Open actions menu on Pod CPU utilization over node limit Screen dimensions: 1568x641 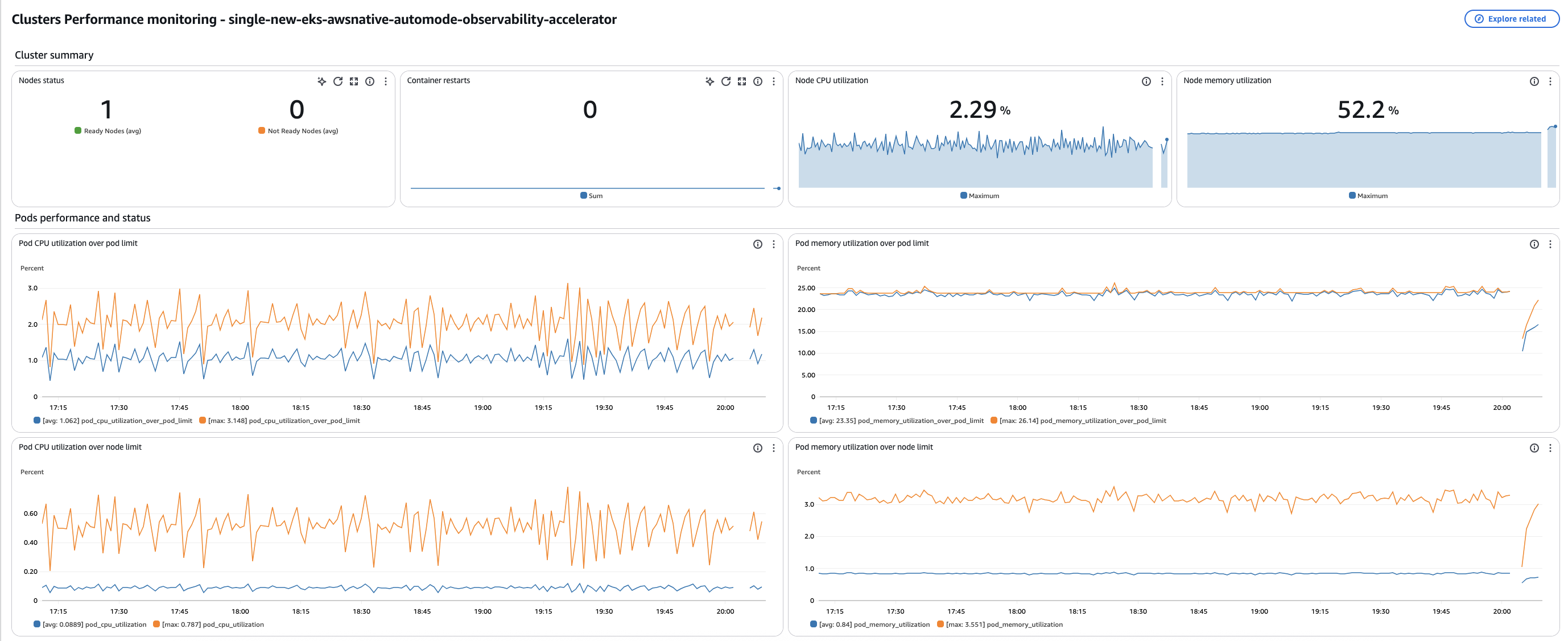pos(774,448)
